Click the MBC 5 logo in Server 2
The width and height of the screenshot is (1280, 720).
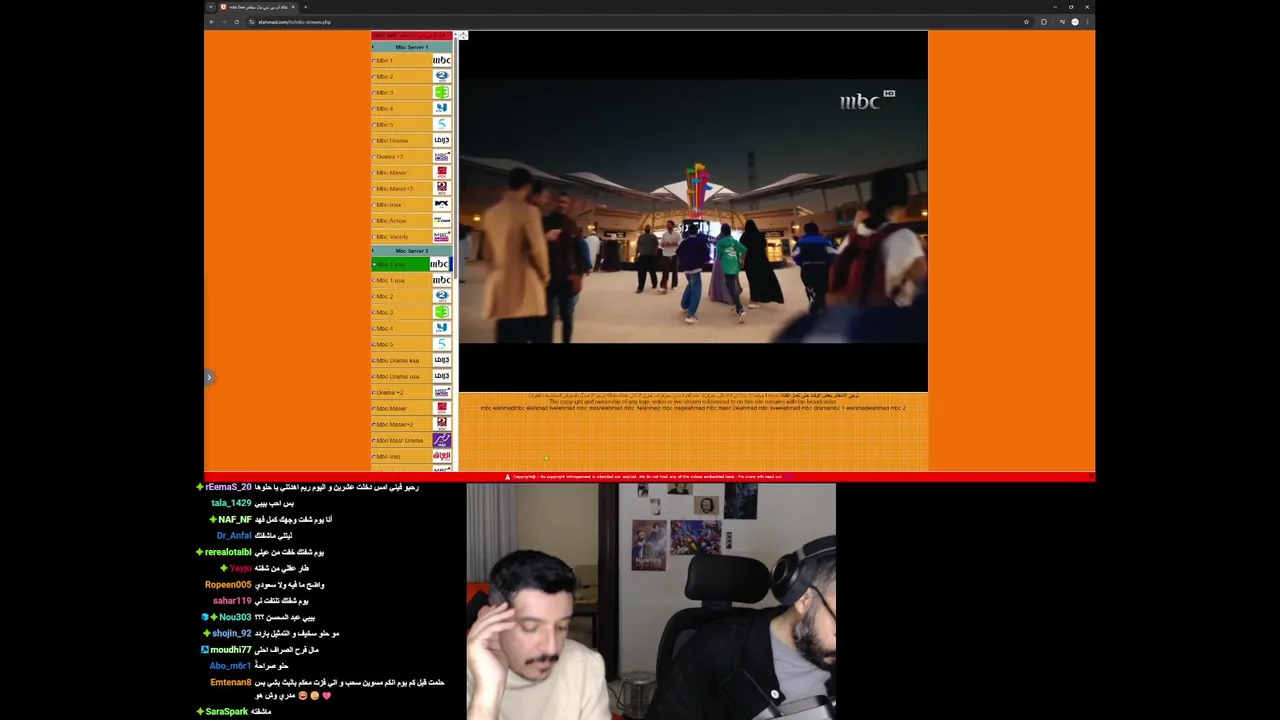tap(441, 345)
